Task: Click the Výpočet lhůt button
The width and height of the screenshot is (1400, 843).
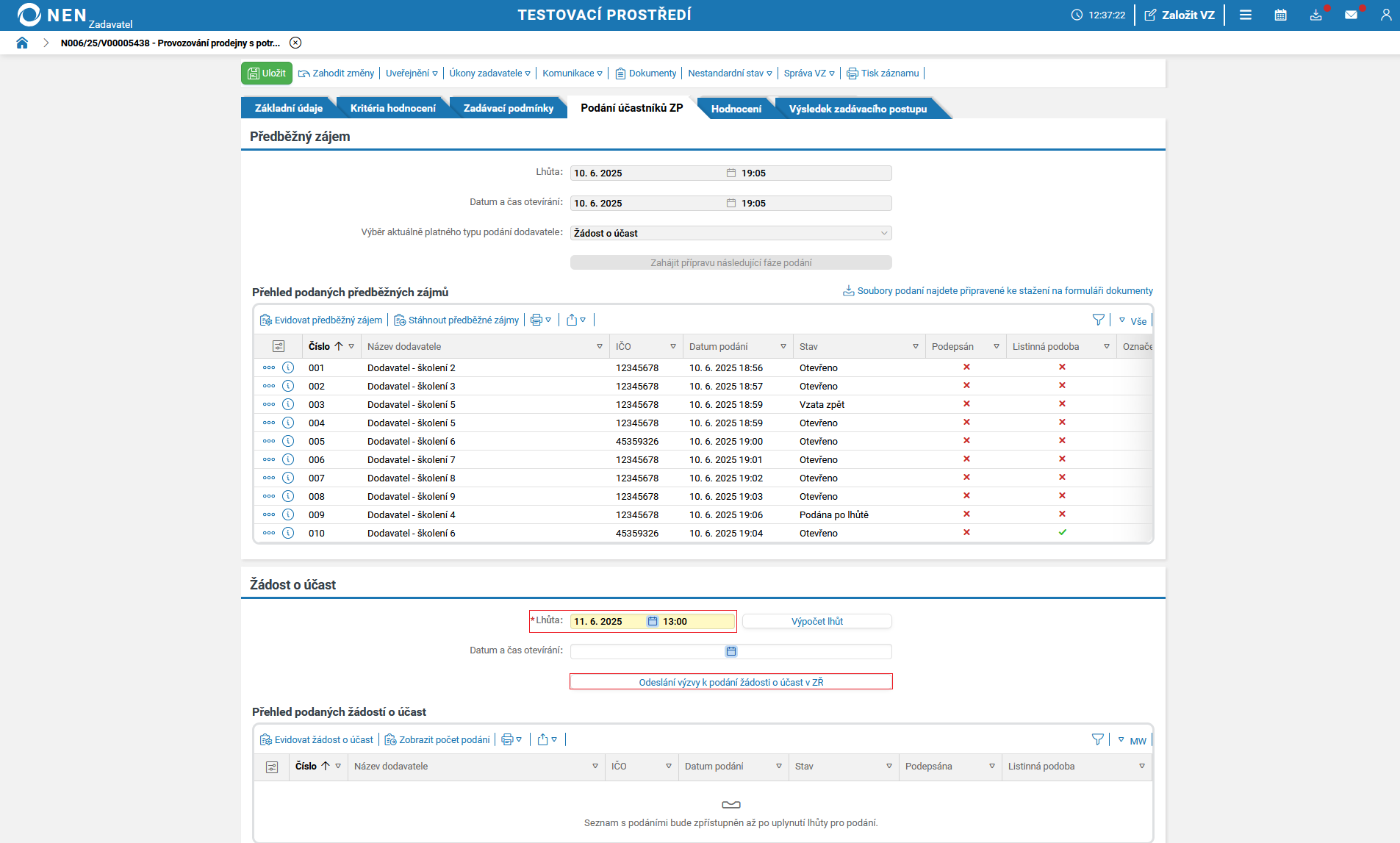Action: pyautogui.click(x=816, y=621)
